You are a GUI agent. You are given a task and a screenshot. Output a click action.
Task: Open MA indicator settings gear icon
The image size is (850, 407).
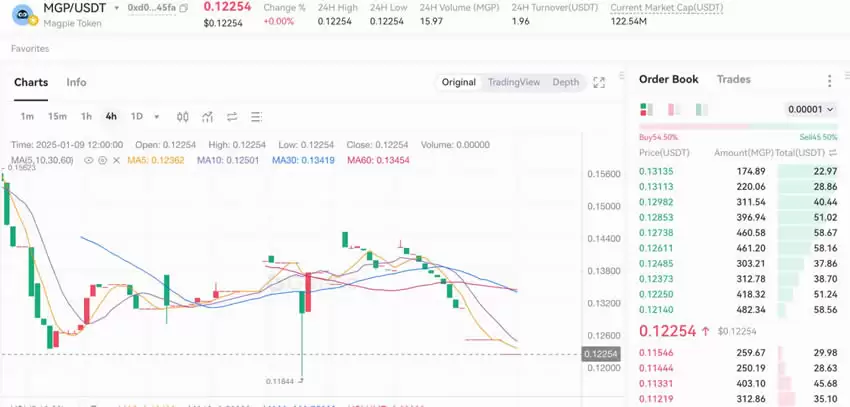point(104,160)
